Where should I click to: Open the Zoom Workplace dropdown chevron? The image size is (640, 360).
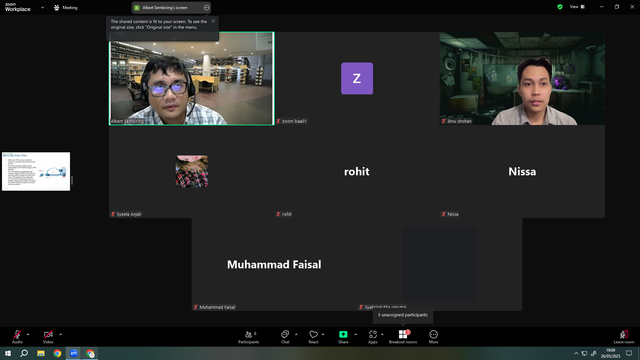click(x=42, y=7)
